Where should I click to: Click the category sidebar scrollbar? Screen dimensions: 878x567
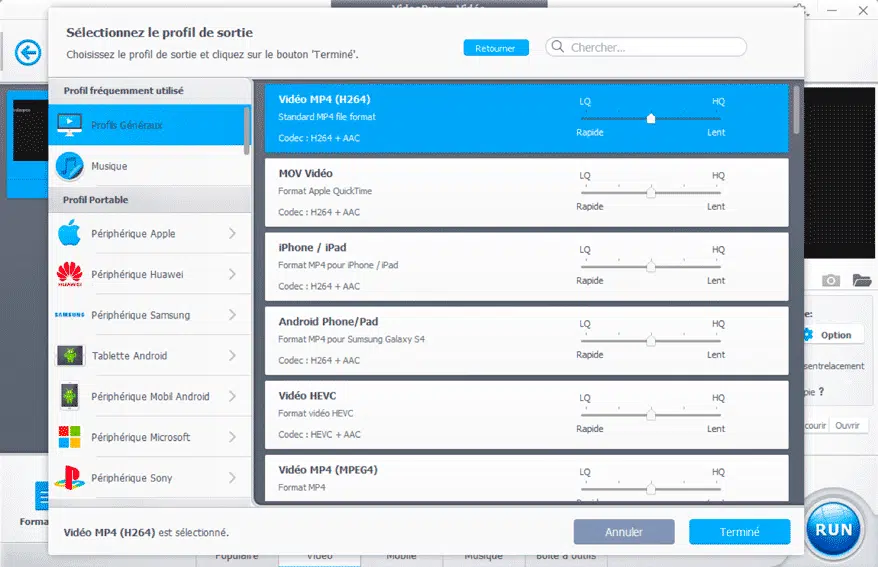pyautogui.click(x=246, y=130)
